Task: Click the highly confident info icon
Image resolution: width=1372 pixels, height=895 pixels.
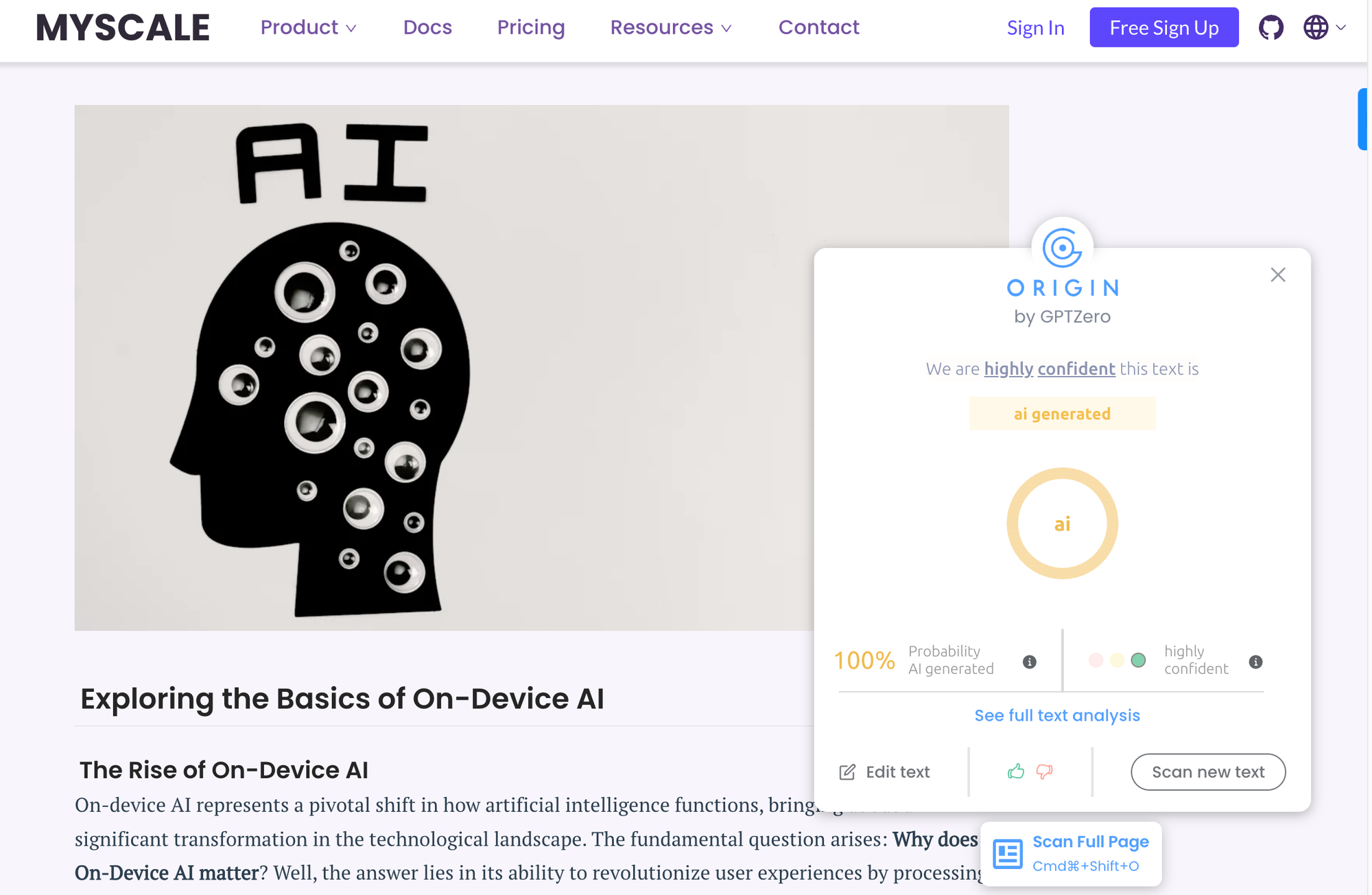Action: pyautogui.click(x=1255, y=662)
